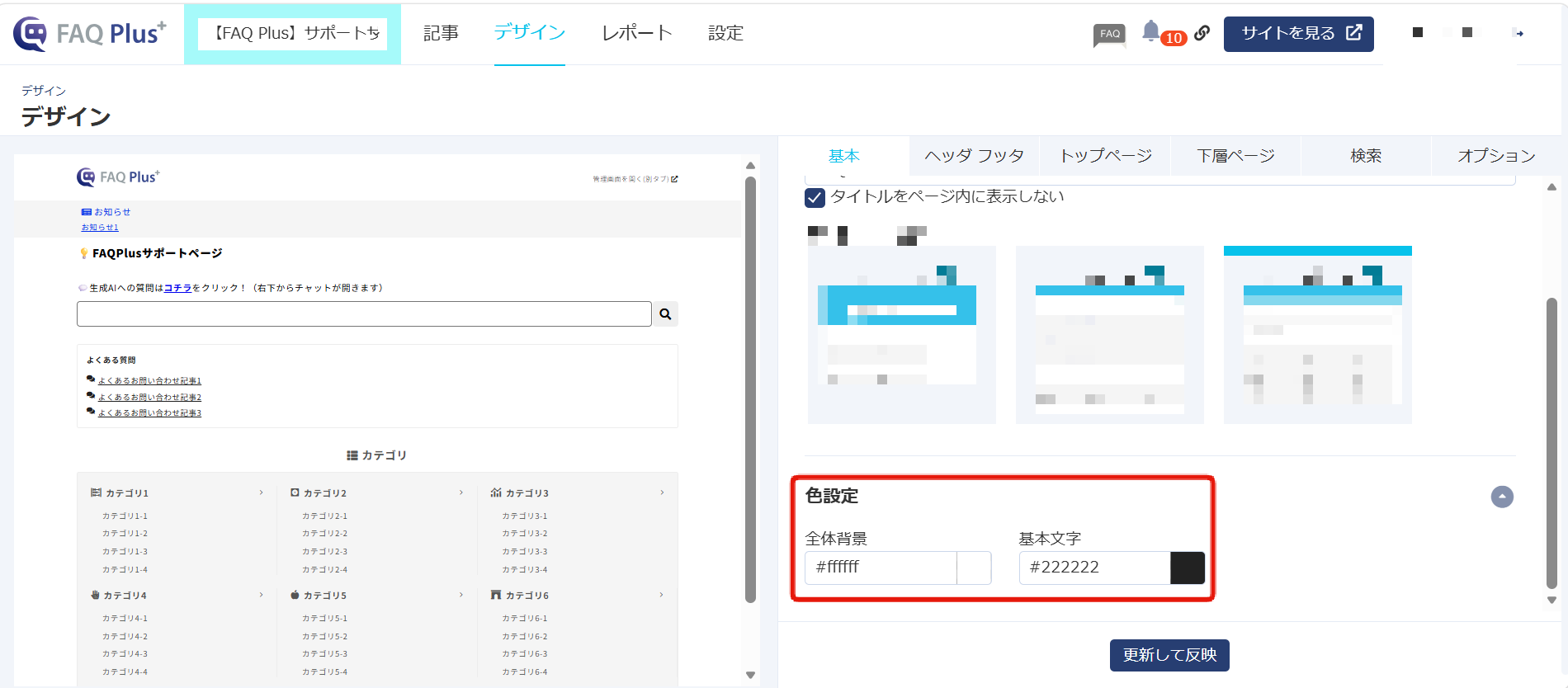Viewport: 1568px width, 688px height.
Task: Open よくあるお問い合わせ記事1 link
Action: 149,381
